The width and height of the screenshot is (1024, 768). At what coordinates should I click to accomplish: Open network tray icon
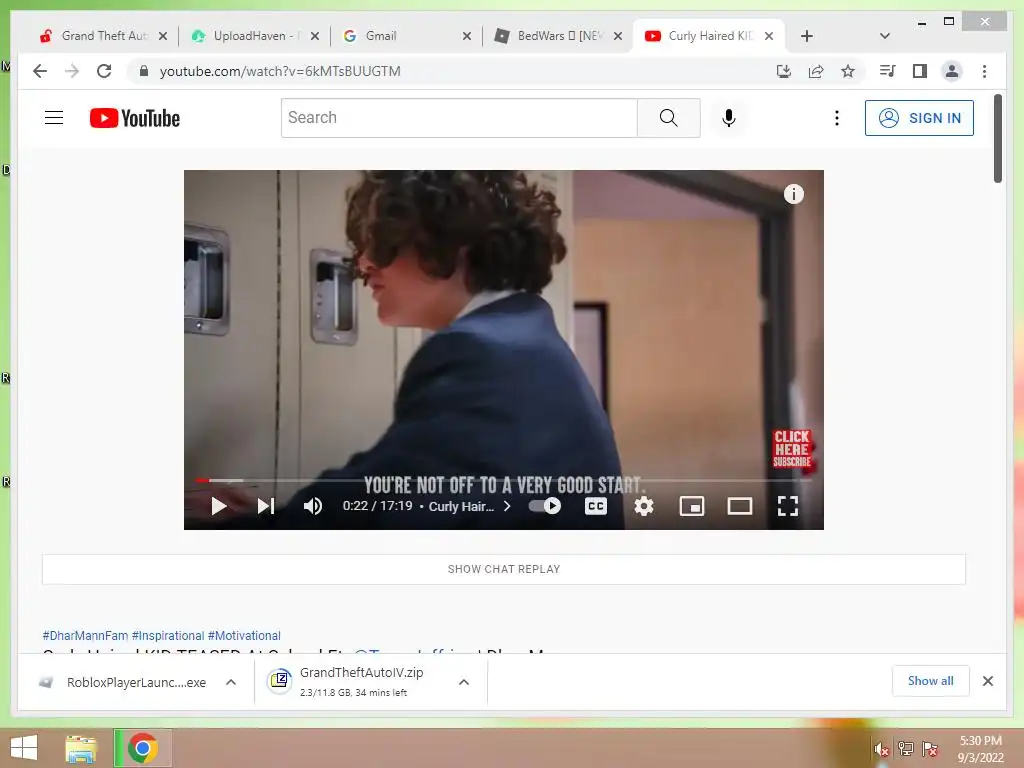tap(906, 749)
